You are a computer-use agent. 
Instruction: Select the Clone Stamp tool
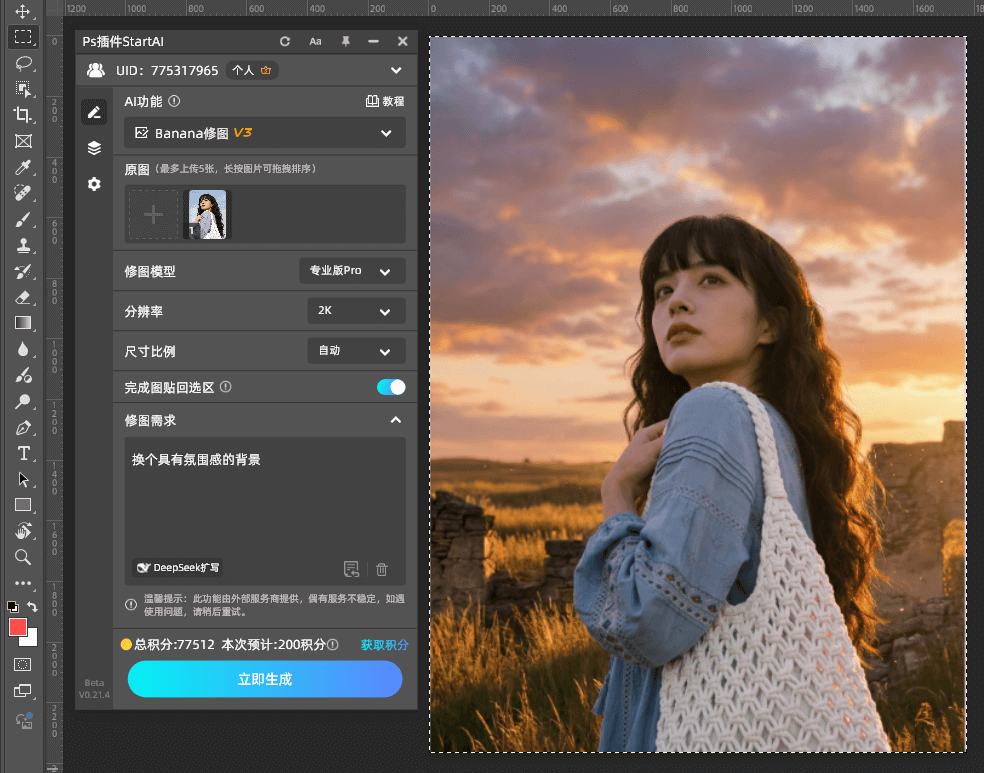[x=24, y=245]
